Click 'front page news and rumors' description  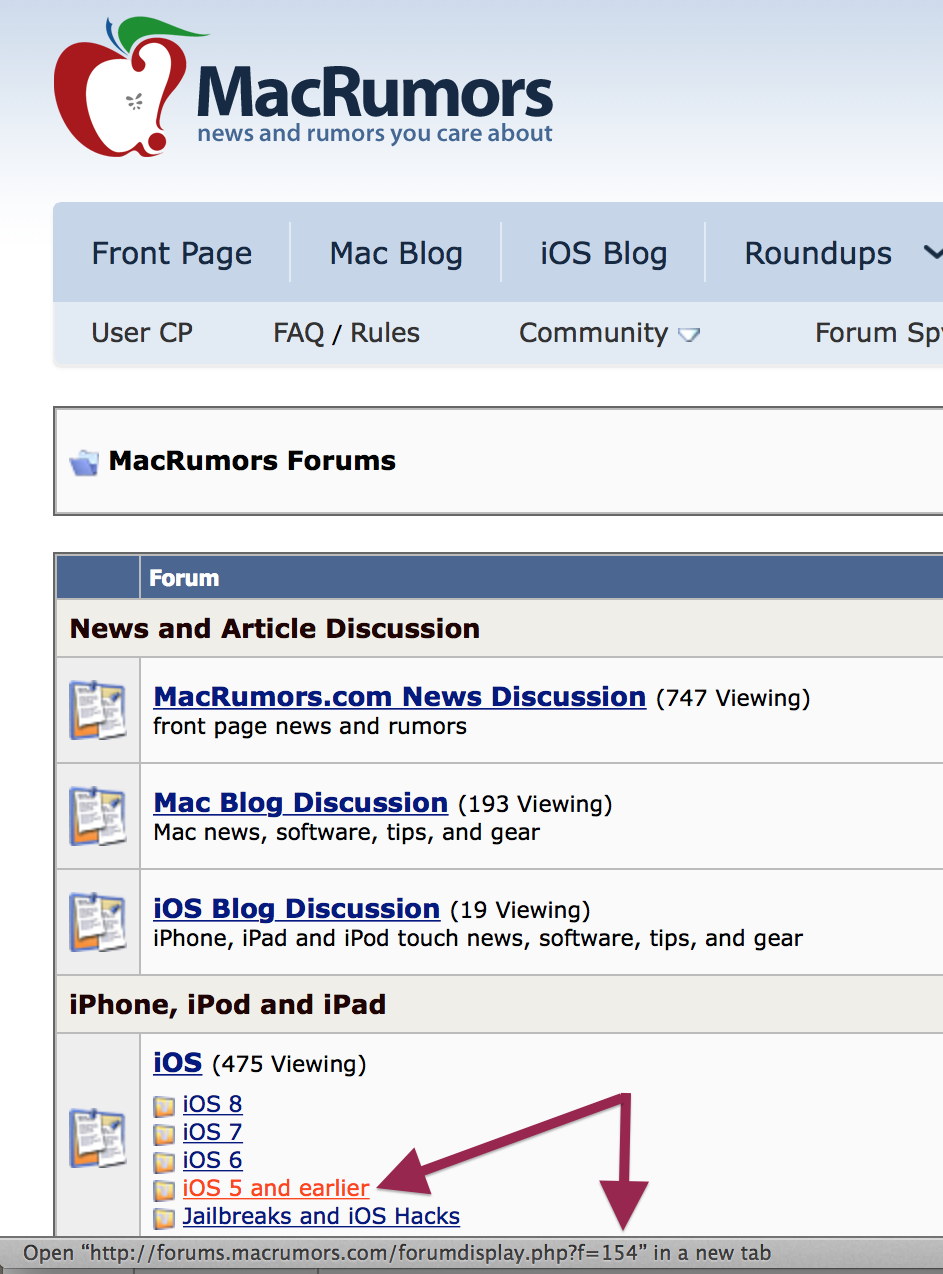coord(310,726)
